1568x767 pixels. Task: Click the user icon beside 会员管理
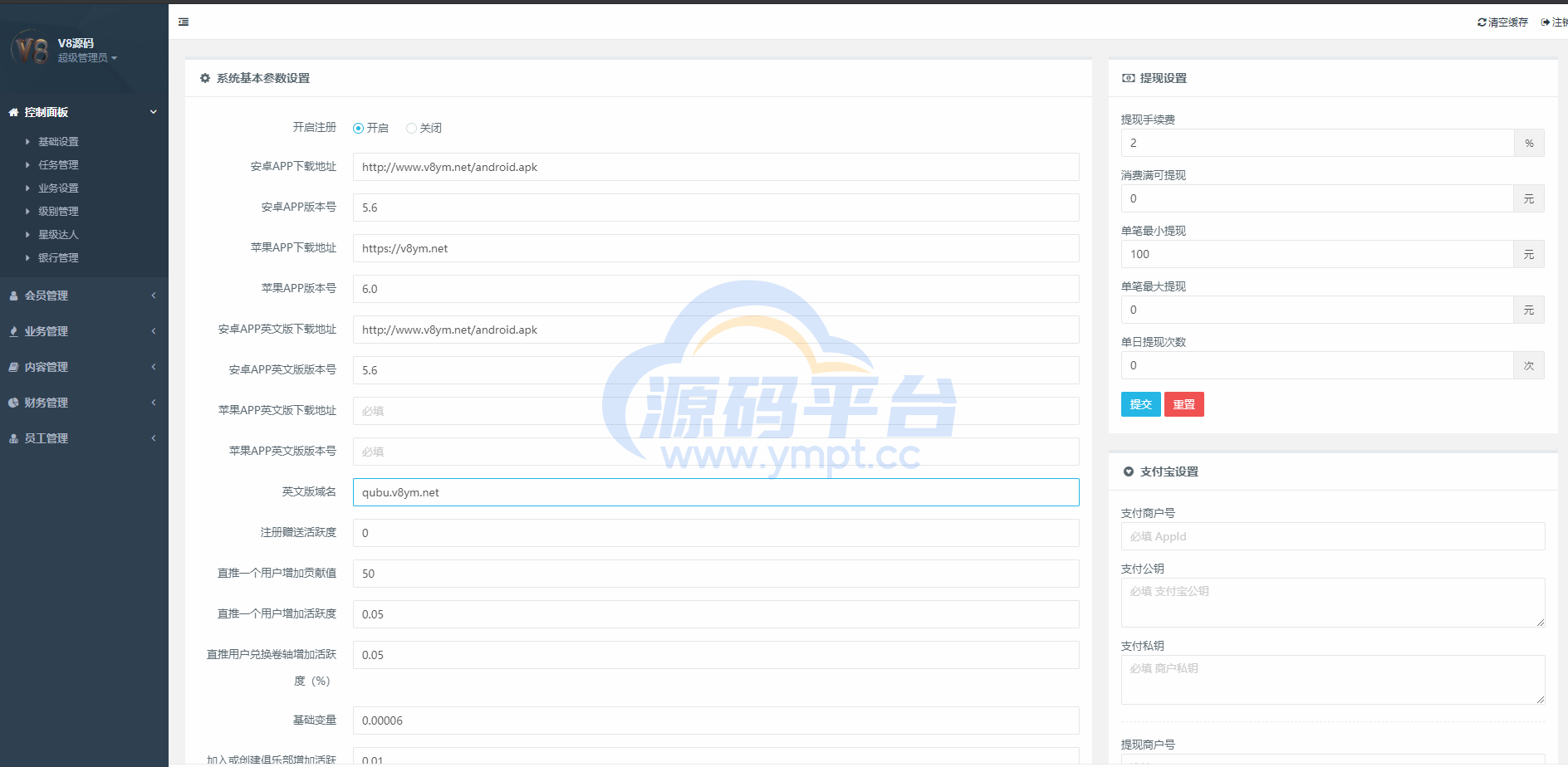point(13,296)
